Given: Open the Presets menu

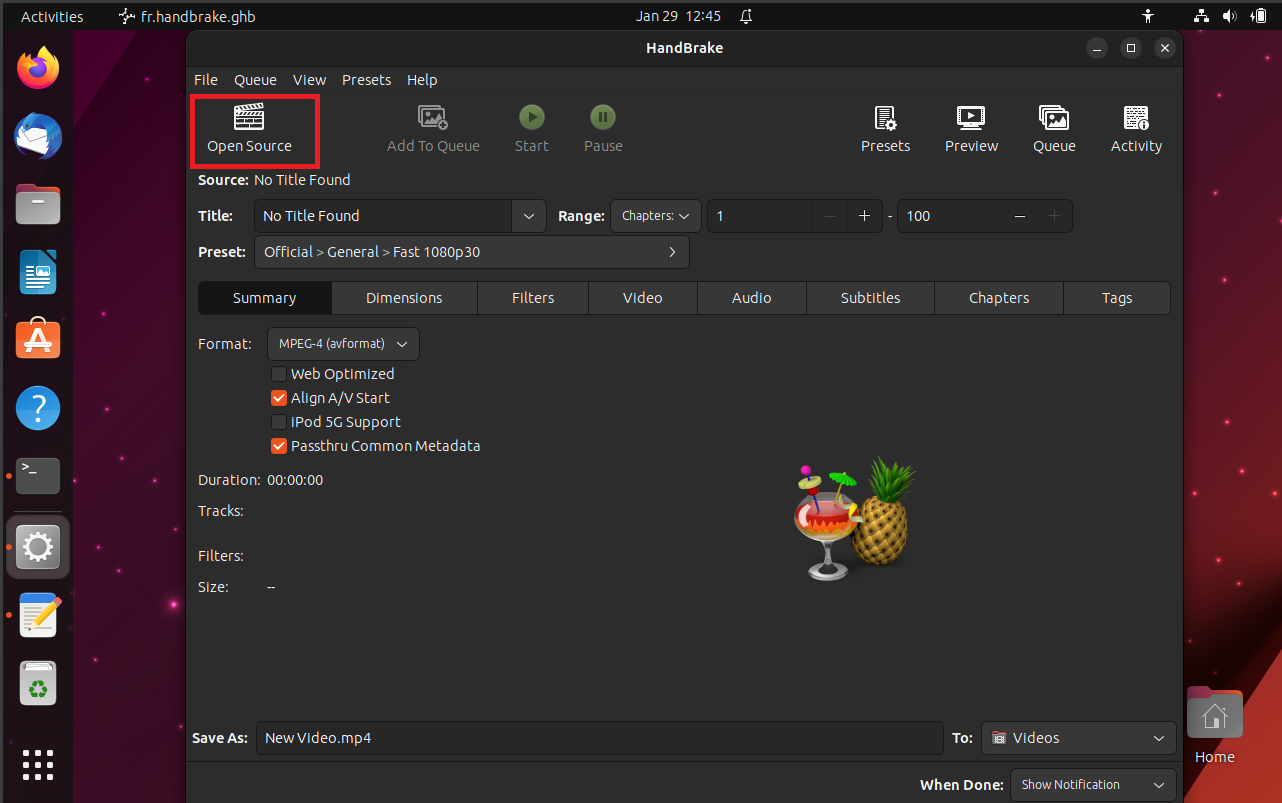Looking at the screenshot, I should [366, 79].
